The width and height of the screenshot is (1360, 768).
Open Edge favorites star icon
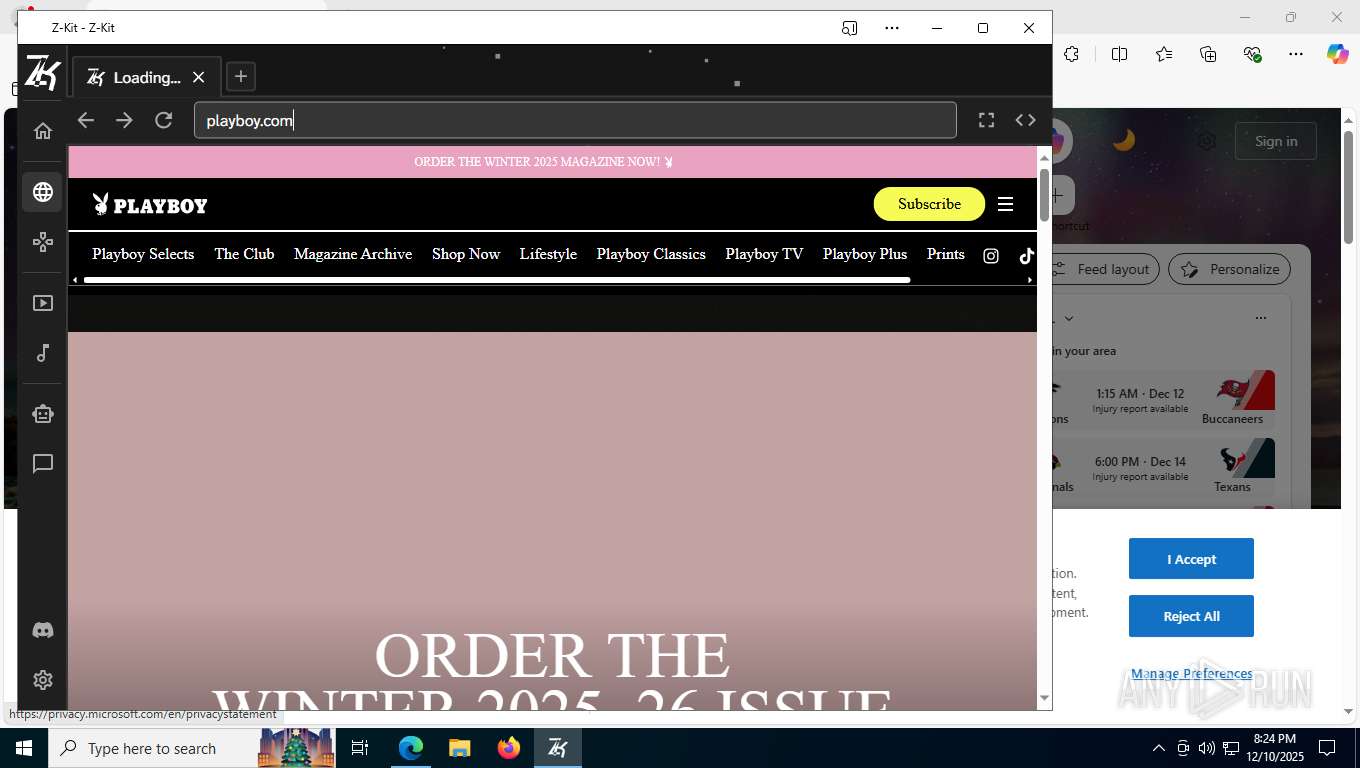click(1164, 54)
